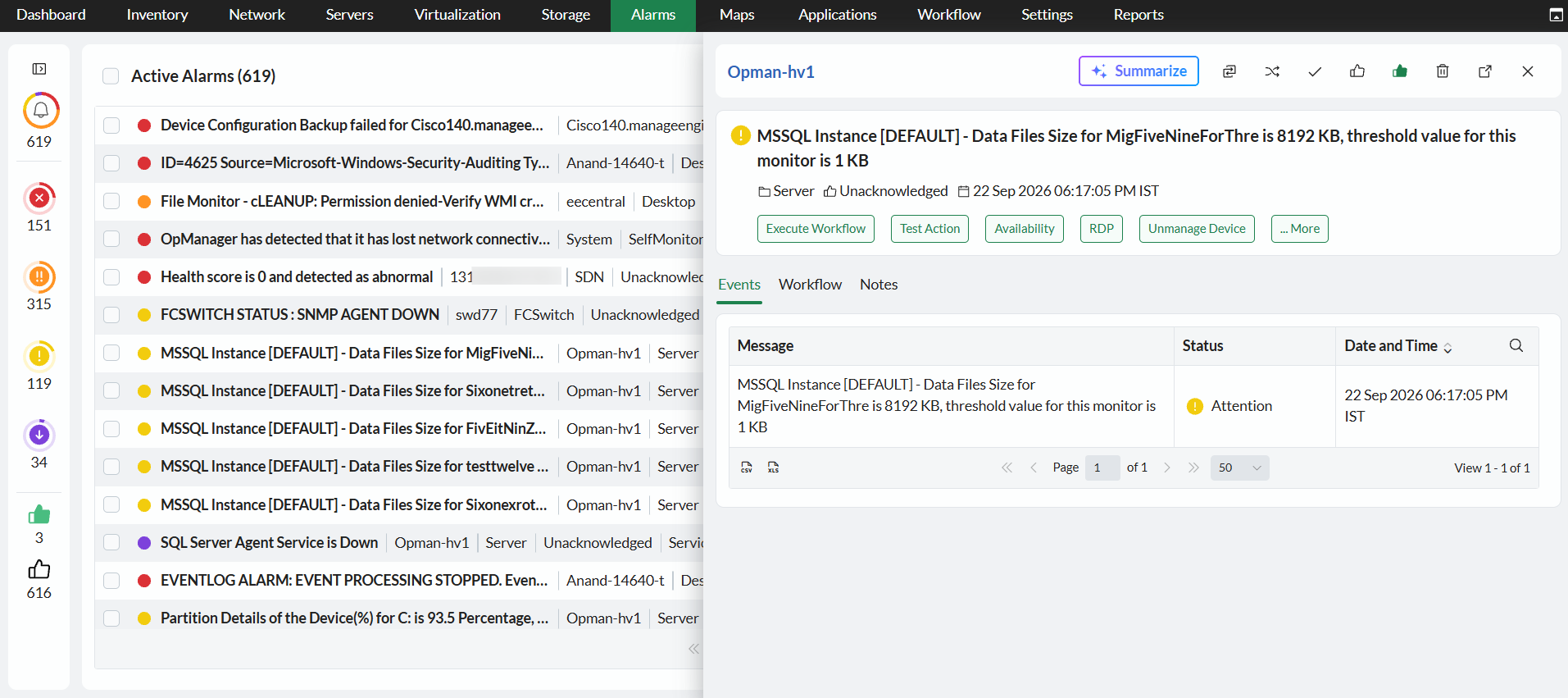This screenshot has height=698, width=1568.
Task: Open the copy/snapshot icon beside Summarize
Action: point(1229,71)
